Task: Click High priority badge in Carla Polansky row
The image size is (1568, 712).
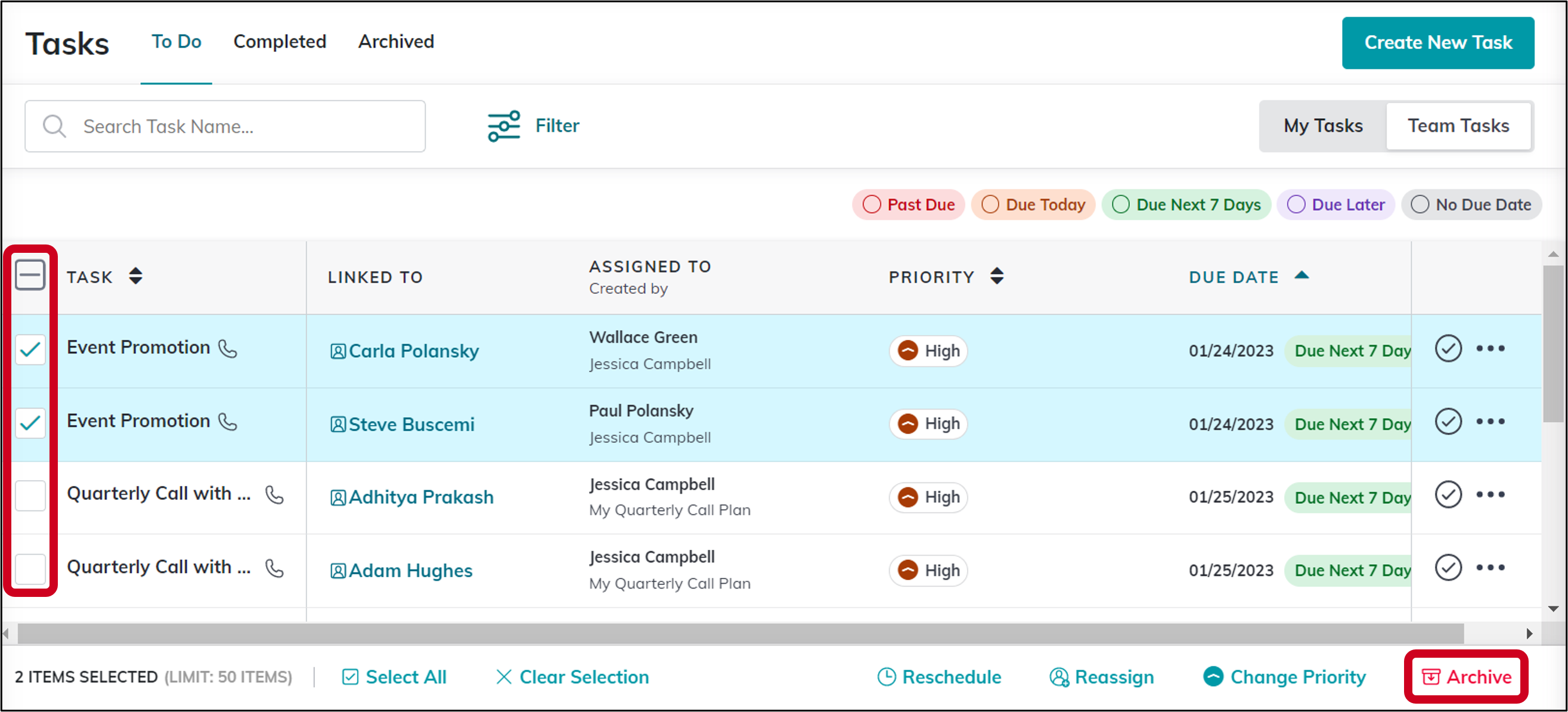Action: click(928, 351)
